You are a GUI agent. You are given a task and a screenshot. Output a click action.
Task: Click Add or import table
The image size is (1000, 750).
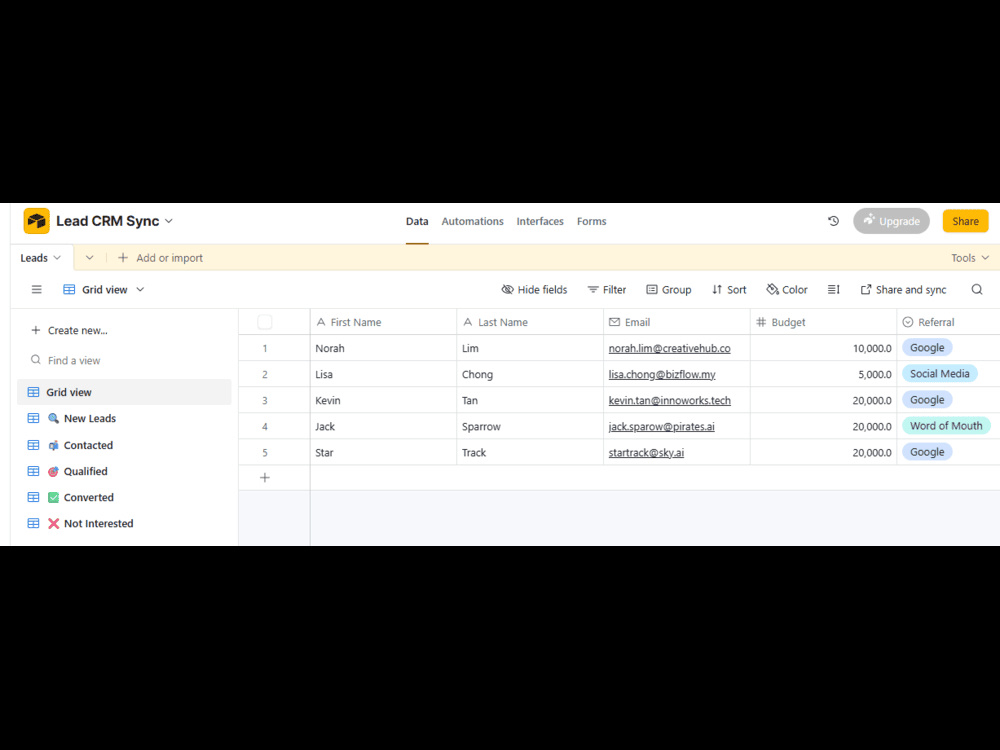(160, 258)
